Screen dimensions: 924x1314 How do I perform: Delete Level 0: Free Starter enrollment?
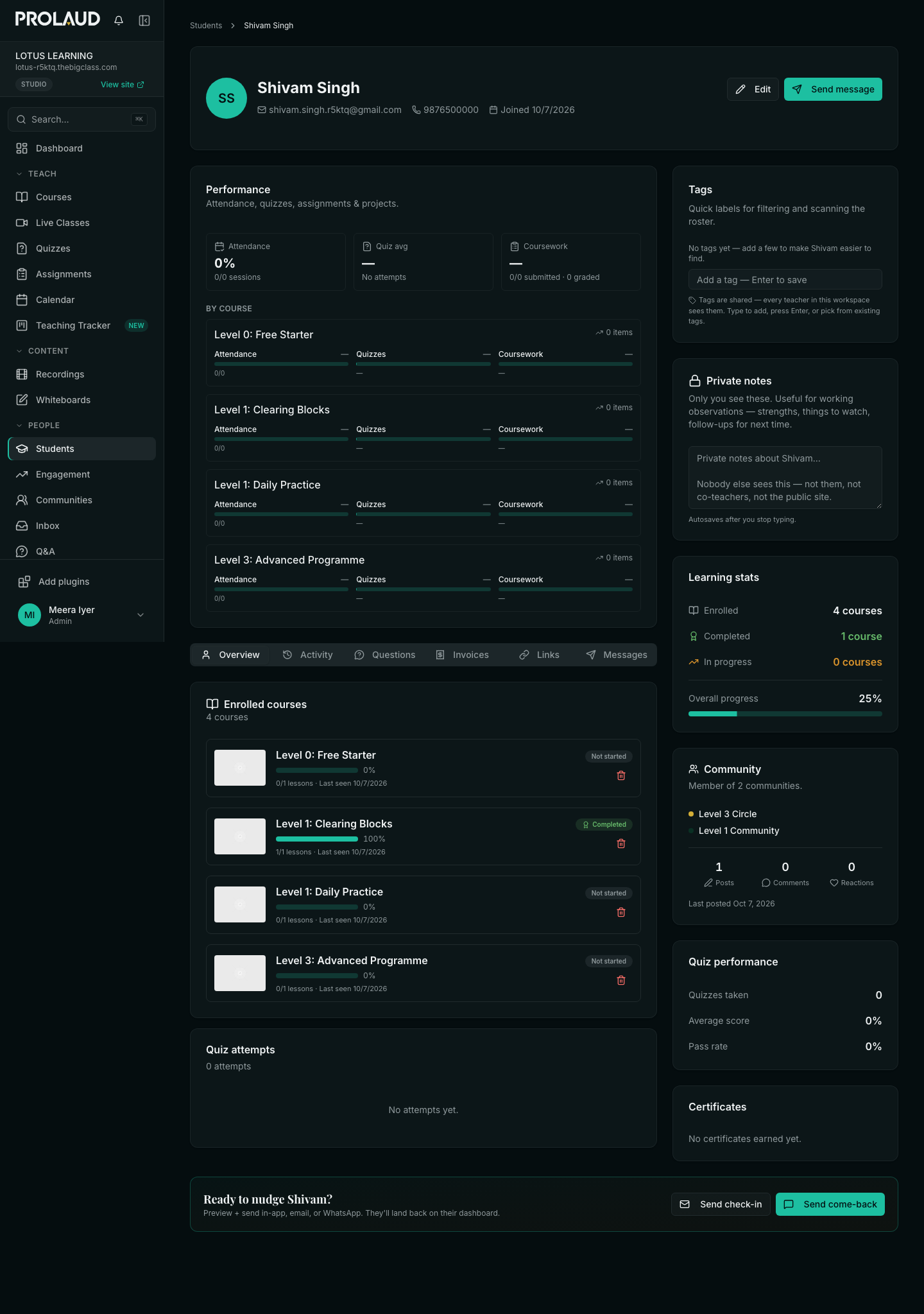tap(621, 775)
